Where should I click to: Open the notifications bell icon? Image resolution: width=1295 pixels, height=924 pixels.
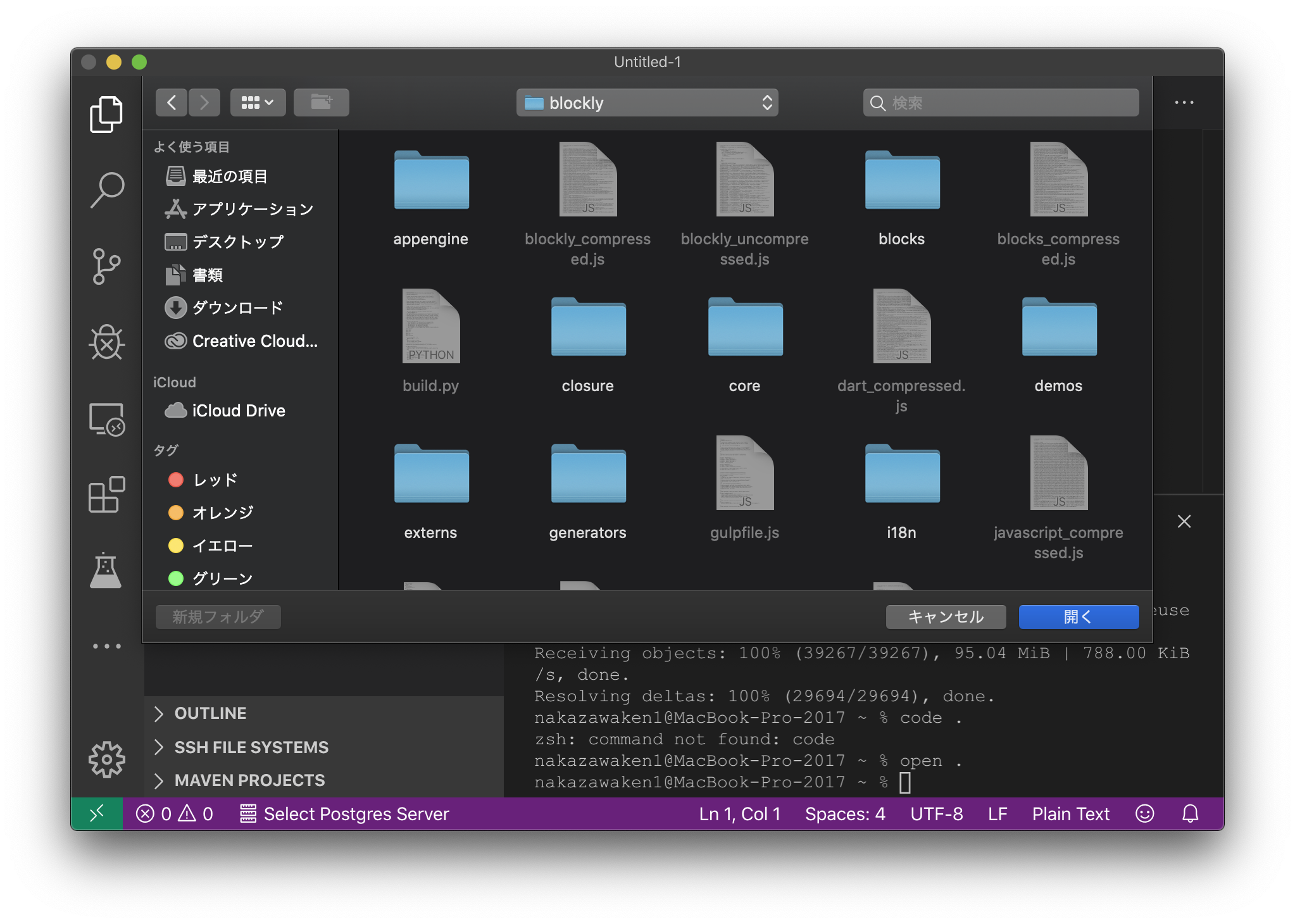click(x=1191, y=814)
